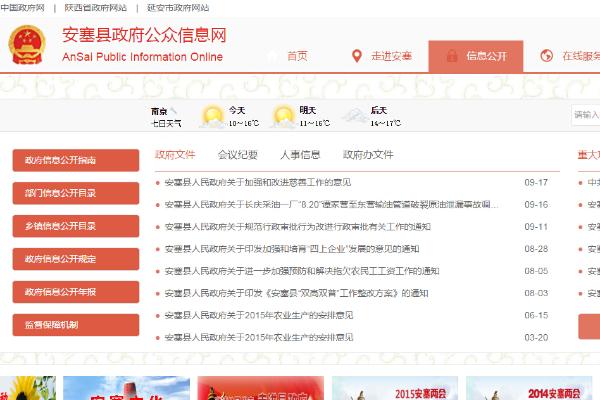Click tomorrow's (明天) weather icon

click(x=283, y=116)
